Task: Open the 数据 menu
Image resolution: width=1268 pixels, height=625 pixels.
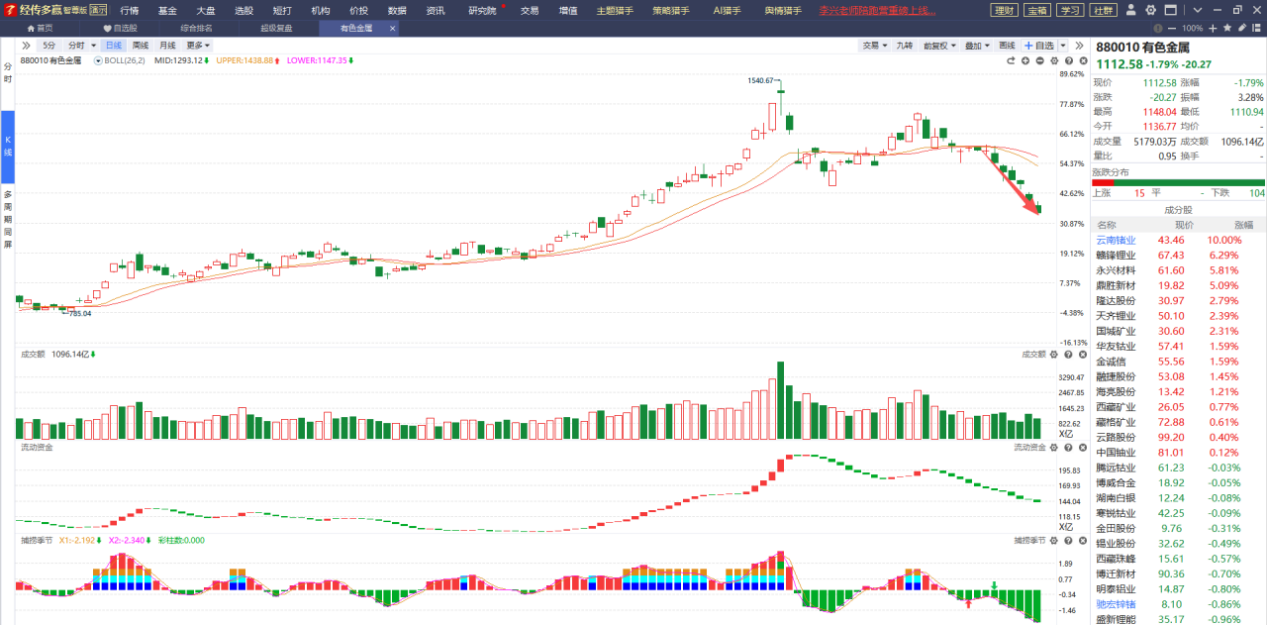Action: pos(397,10)
